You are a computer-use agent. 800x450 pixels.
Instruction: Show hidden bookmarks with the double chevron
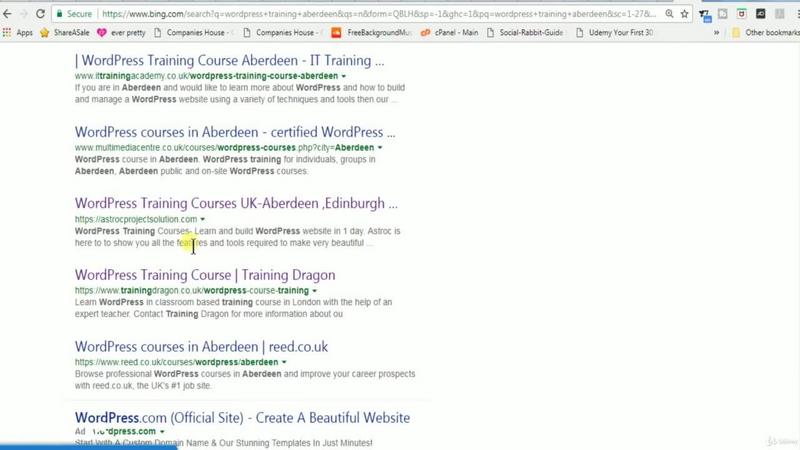click(716, 33)
